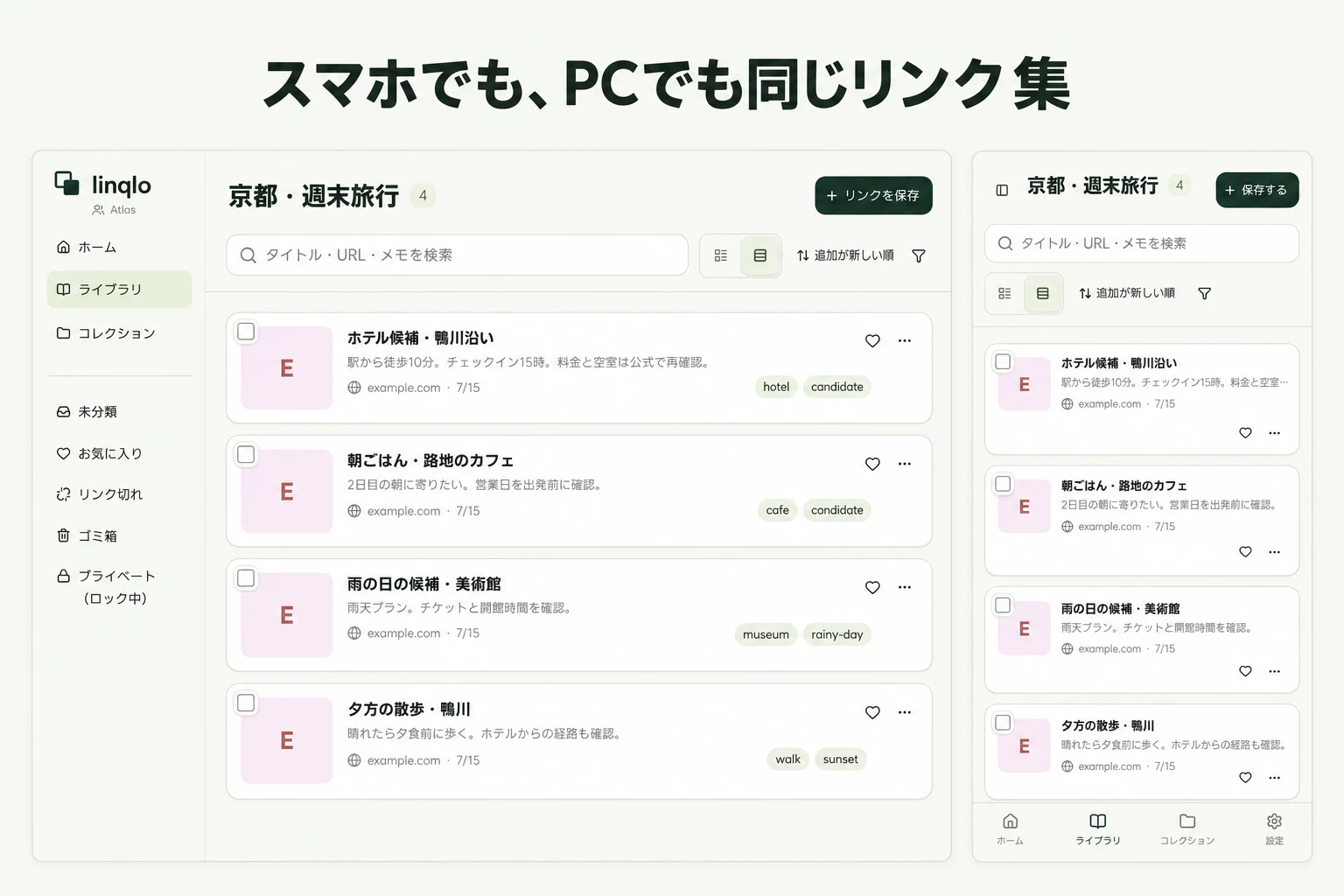This screenshot has height=896, width=1344.
Task: Toggle sidebar icon in mobile header
Action: click(1003, 190)
